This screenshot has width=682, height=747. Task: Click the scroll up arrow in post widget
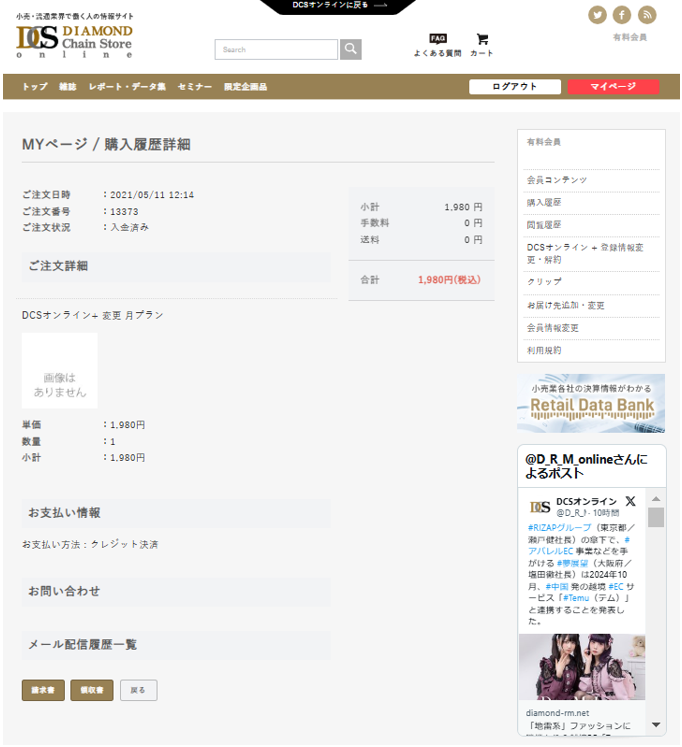[x=656, y=498]
